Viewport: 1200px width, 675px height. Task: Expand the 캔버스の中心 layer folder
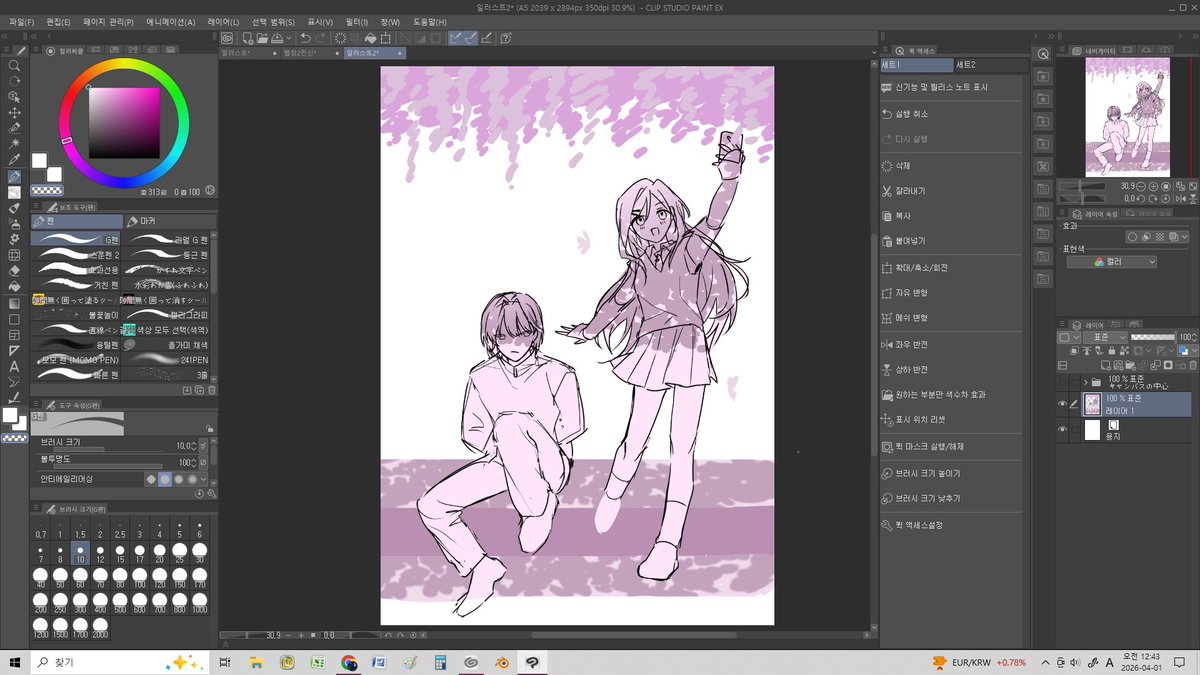coord(1085,382)
